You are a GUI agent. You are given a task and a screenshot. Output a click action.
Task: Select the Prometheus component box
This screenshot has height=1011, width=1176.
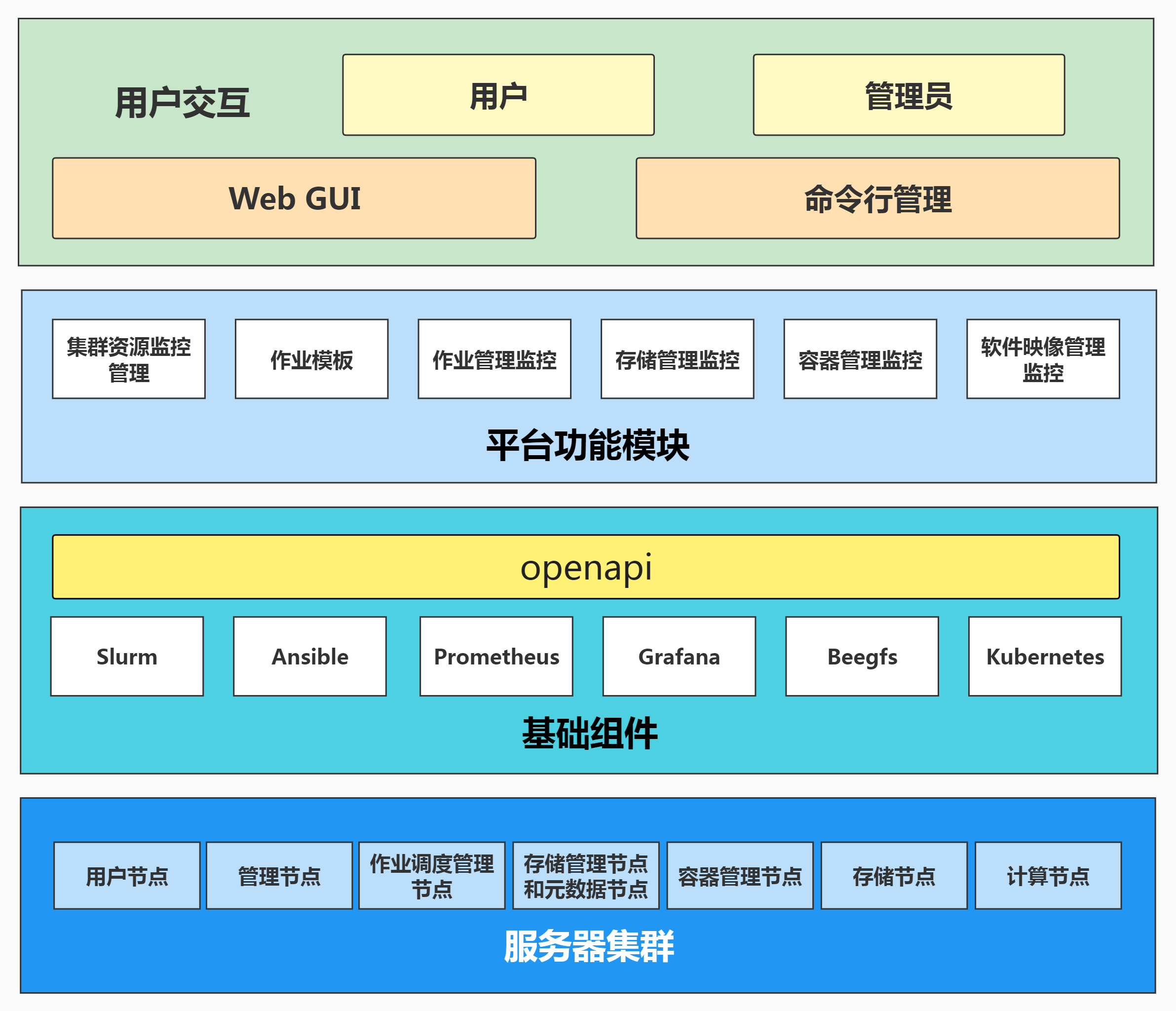pyautogui.click(x=496, y=656)
